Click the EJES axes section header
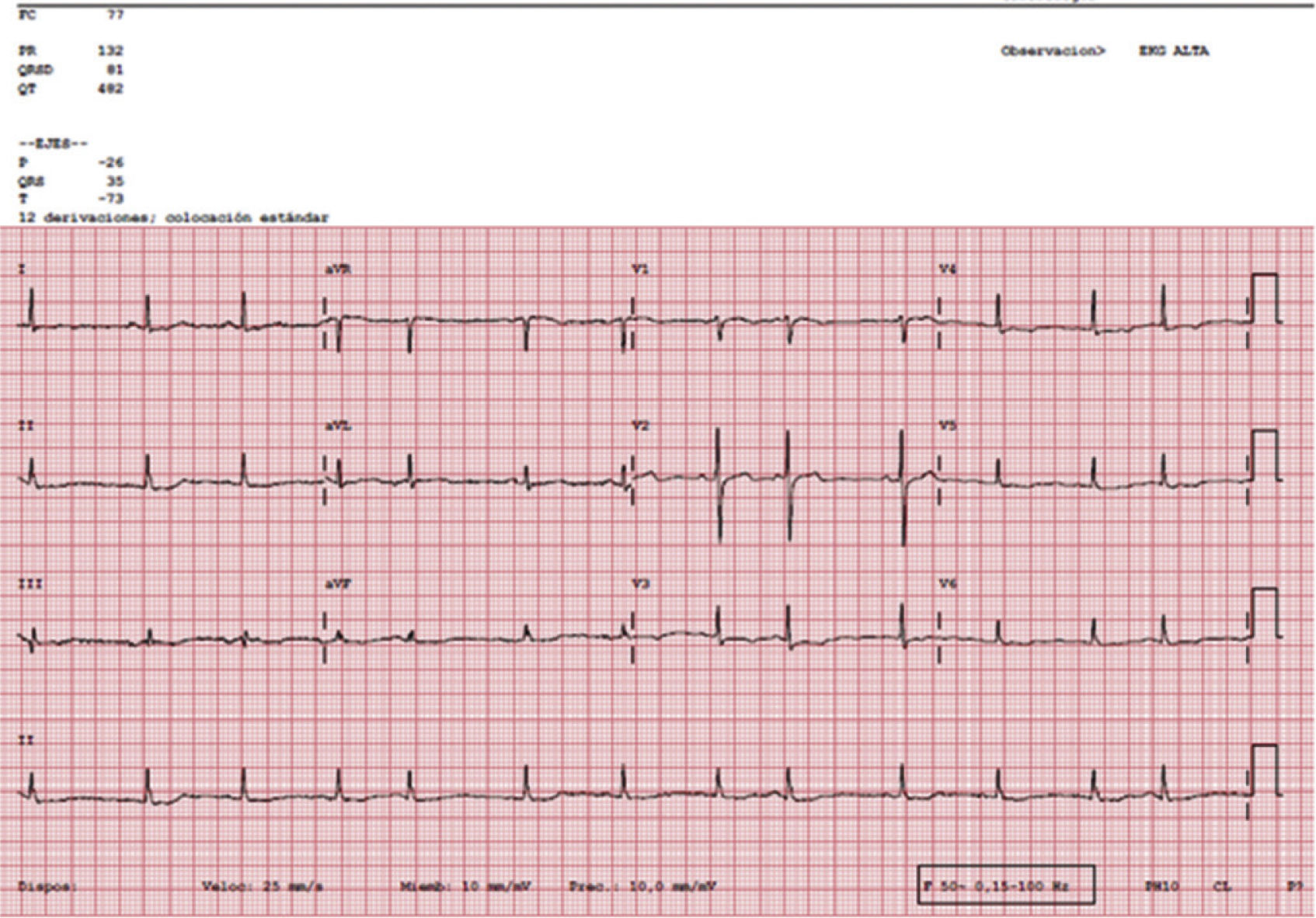Image resolution: width=1316 pixels, height=918 pixels. [x=53, y=144]
